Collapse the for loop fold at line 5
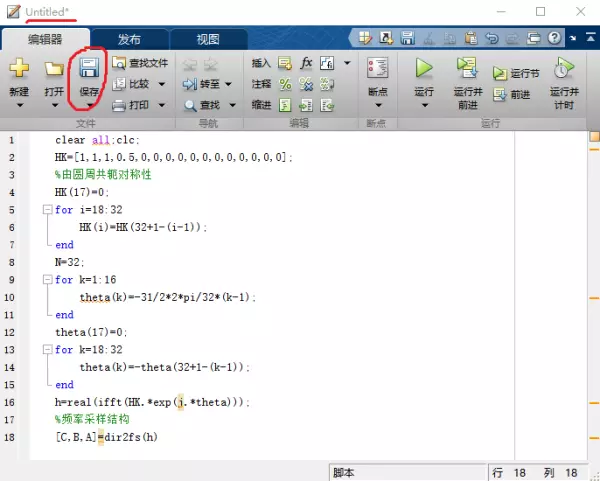600x481 pixels. tap(47, 209)
